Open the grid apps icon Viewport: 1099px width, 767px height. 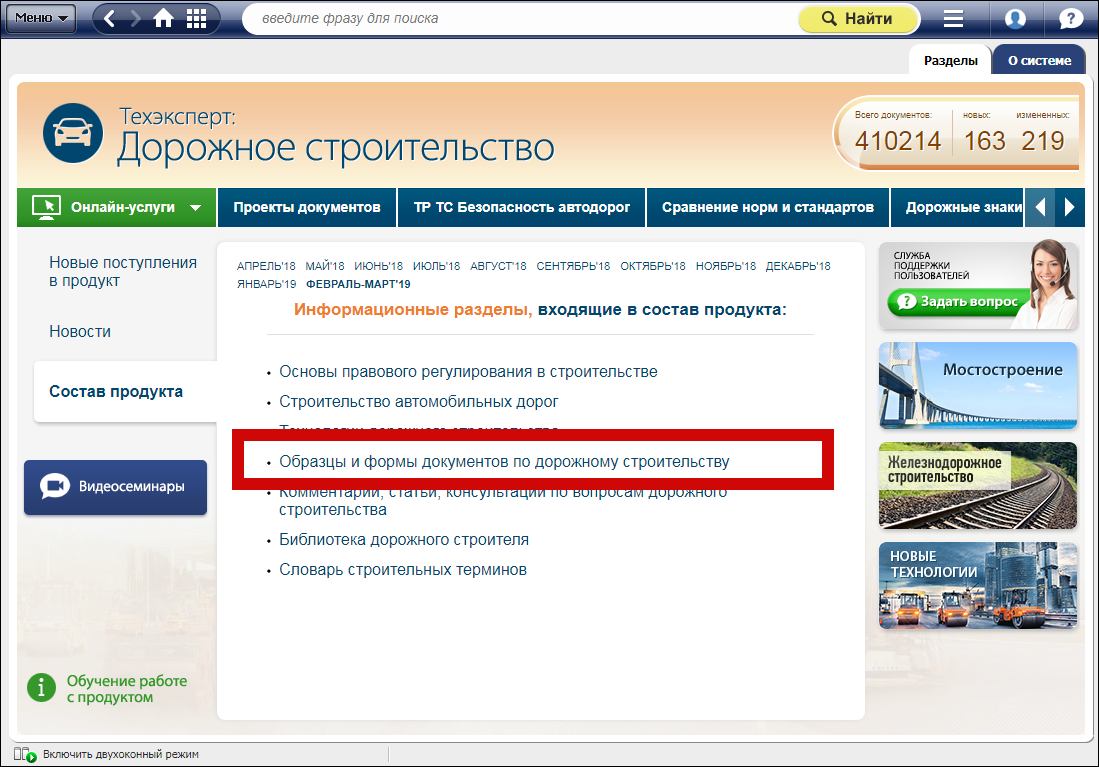[197, 19]
